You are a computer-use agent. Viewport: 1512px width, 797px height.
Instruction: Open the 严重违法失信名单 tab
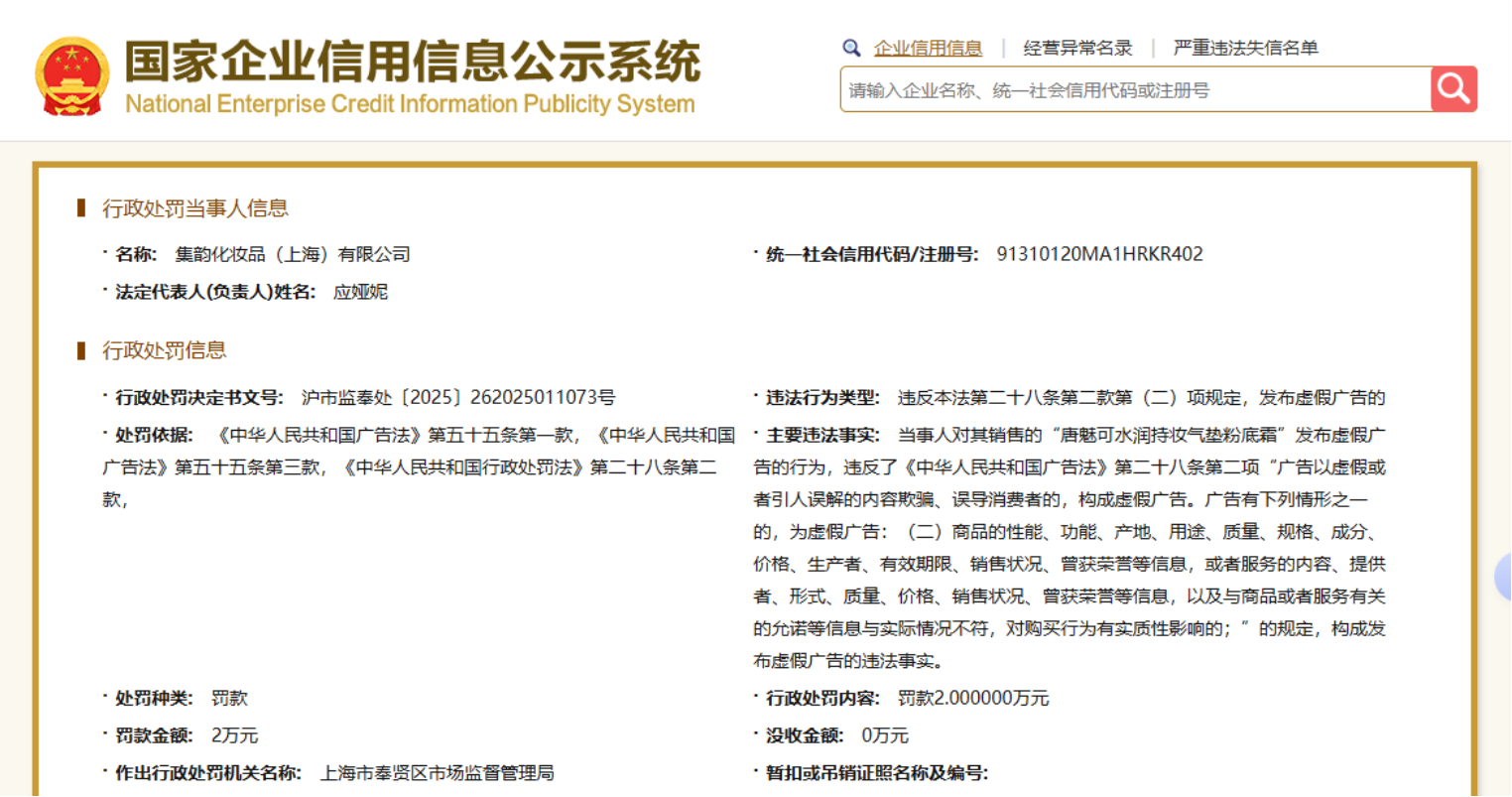pos(1245,48)
